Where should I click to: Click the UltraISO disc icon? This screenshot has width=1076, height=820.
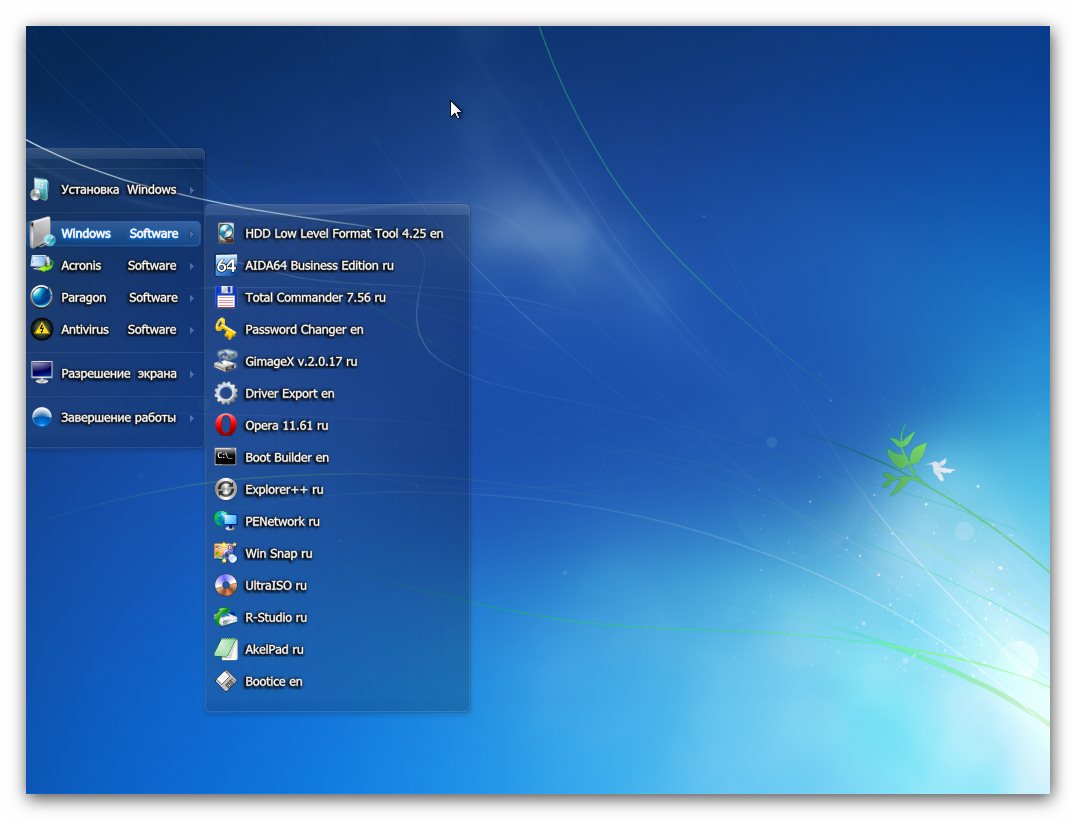pyautogui.click(x=227, y=585)
